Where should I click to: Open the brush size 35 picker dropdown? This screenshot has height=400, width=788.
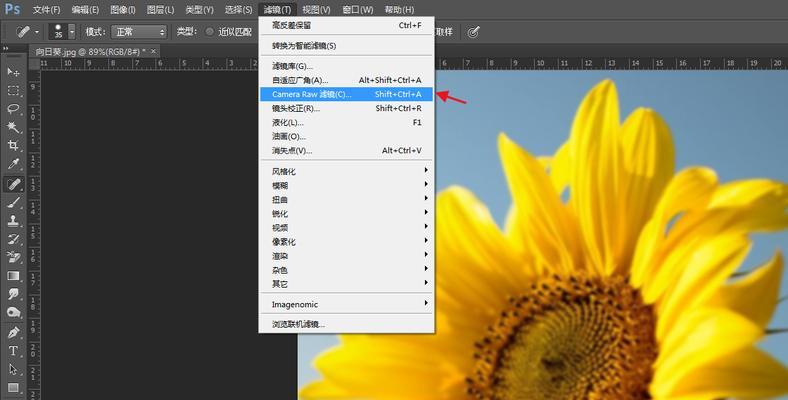coord(72,32)
